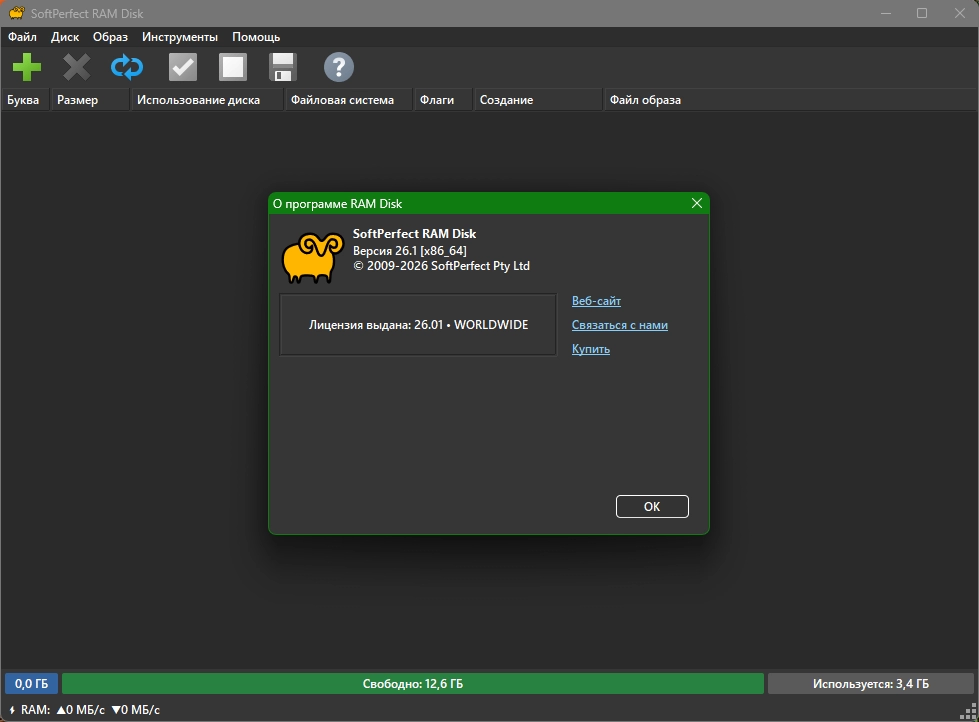The image size is (979, 722).
Task: Click the green Свободно: 12,6 ГБ bar
Action: click(x=413, y=684)
